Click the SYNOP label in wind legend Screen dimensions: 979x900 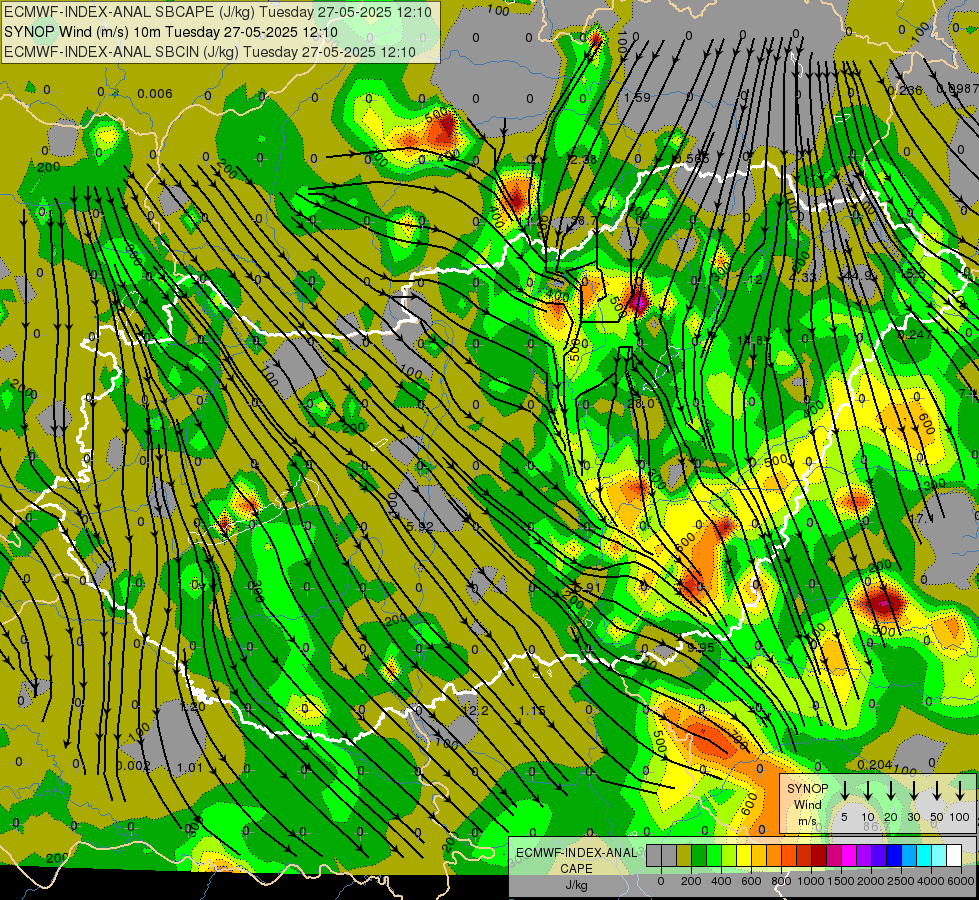pos(807,789)
